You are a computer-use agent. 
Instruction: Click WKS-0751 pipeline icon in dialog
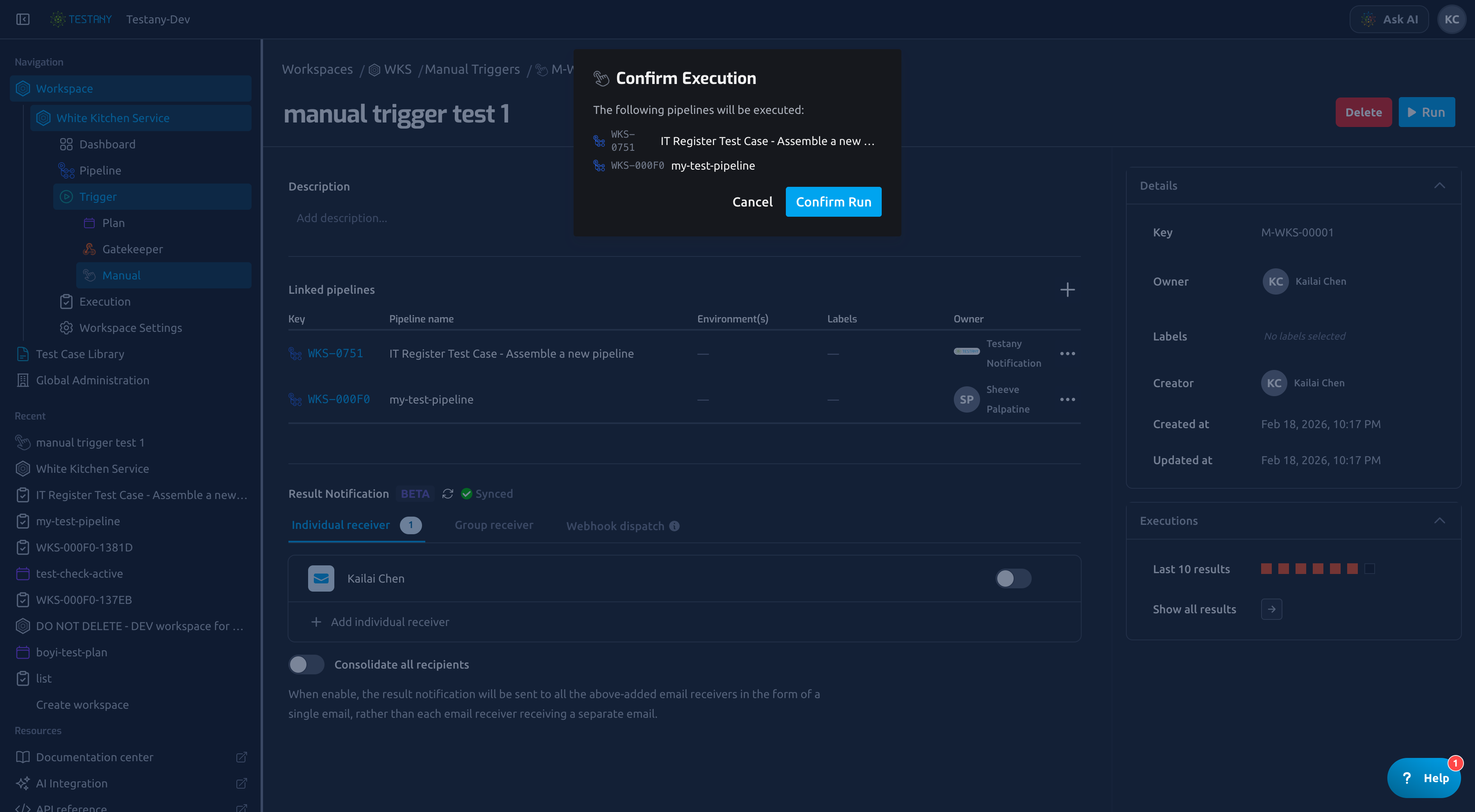click(x=599, y=141)
